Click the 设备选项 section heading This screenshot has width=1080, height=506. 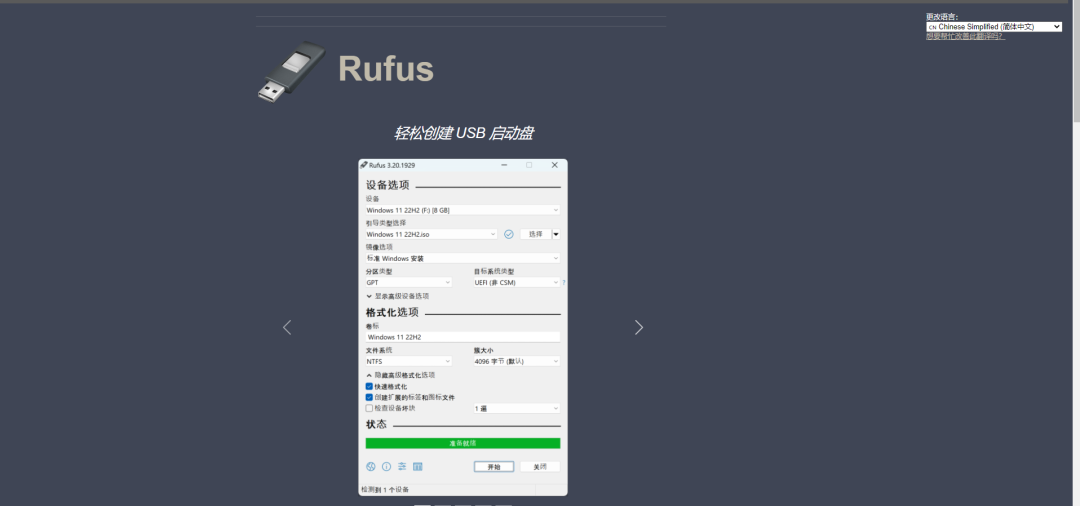388,185
